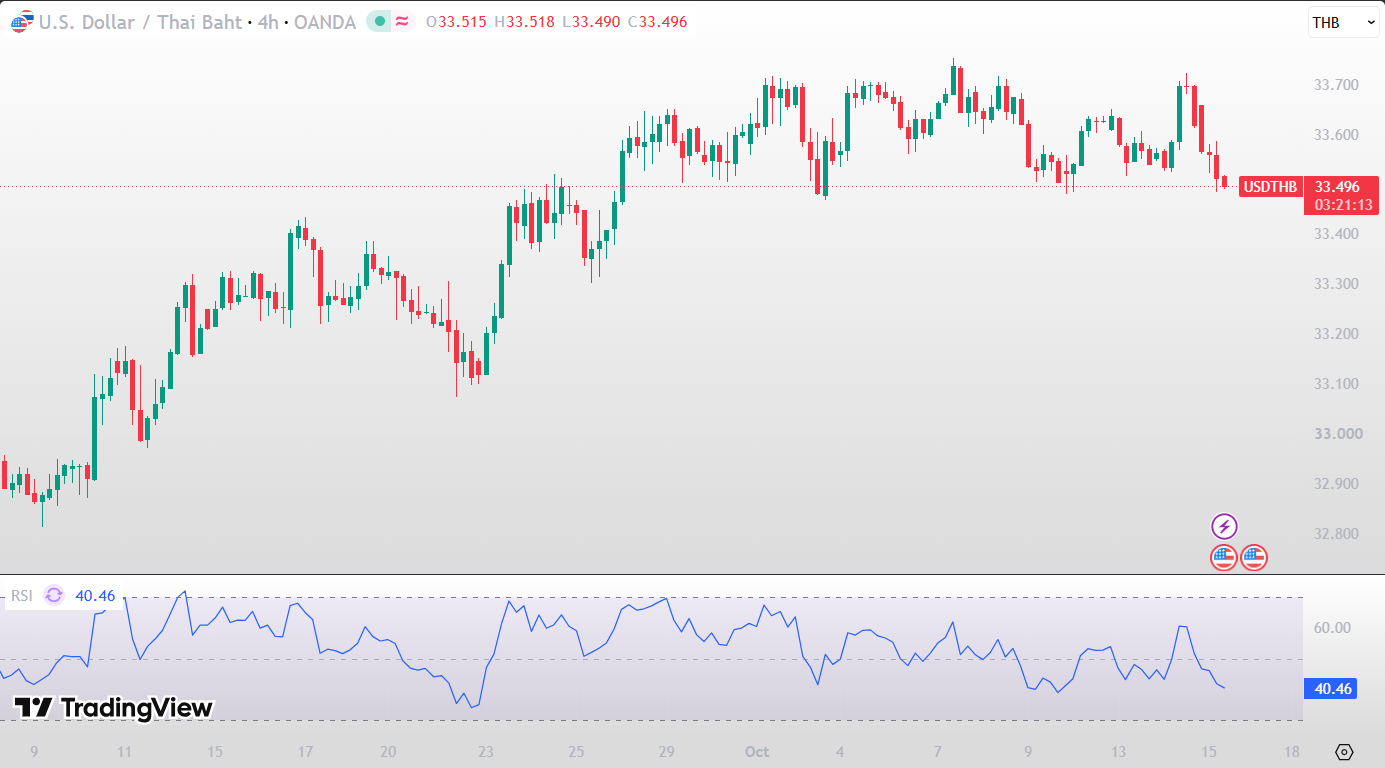1385x768 pixels.
Task: Click the 60.00 RSI axis label
Action: pos(1332,628)
